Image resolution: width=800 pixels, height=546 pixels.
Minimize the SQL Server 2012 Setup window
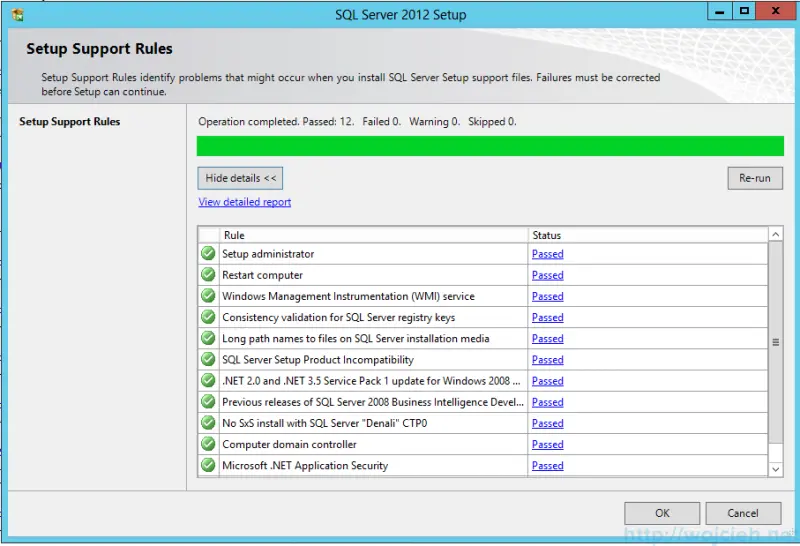click(x=719, y=11)
